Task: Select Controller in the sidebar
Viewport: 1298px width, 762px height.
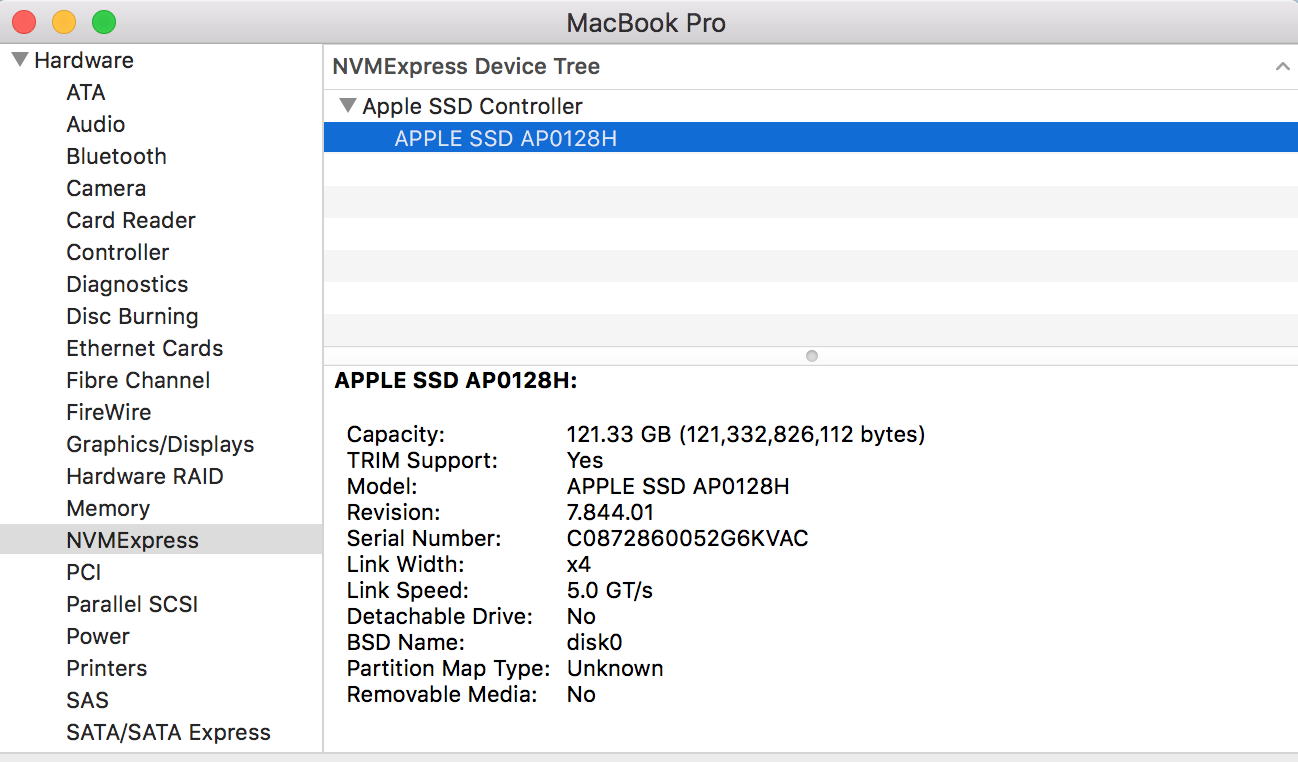Action: (118, 252)
